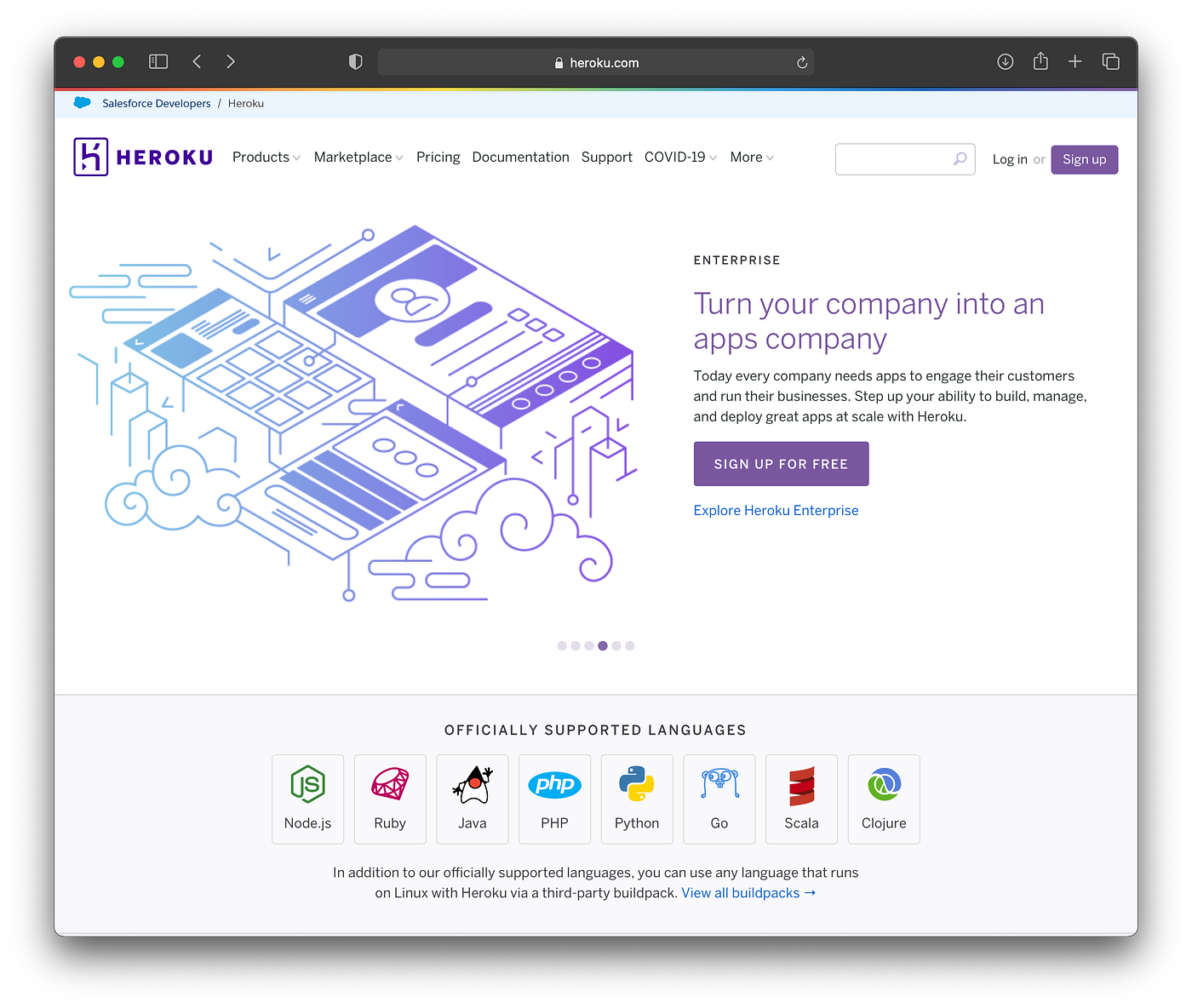Click the Salesforce cloud logo
This screenshot has width=1192, height=1008.
83,103
